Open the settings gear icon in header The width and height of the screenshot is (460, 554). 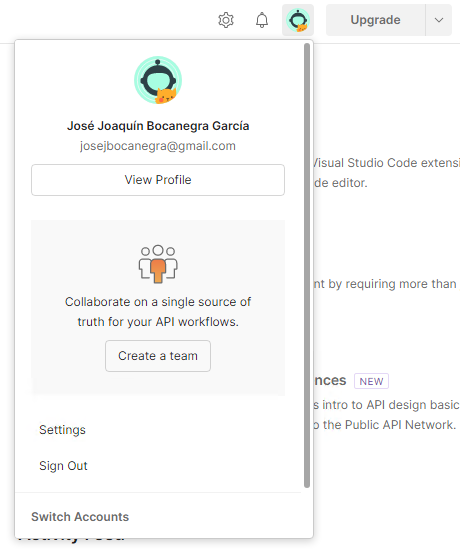pyautogui.click(x=226, y=20)
